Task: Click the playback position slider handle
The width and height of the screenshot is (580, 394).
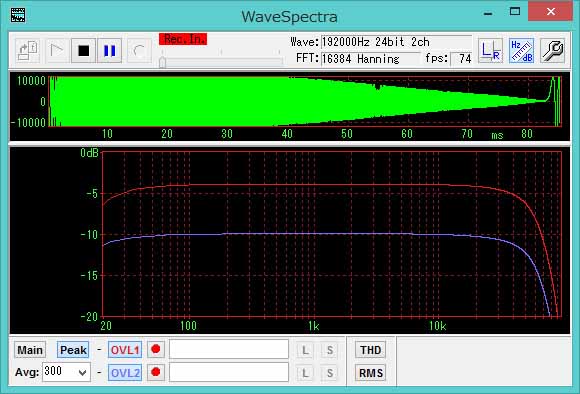Action: (x=162, y=63)
